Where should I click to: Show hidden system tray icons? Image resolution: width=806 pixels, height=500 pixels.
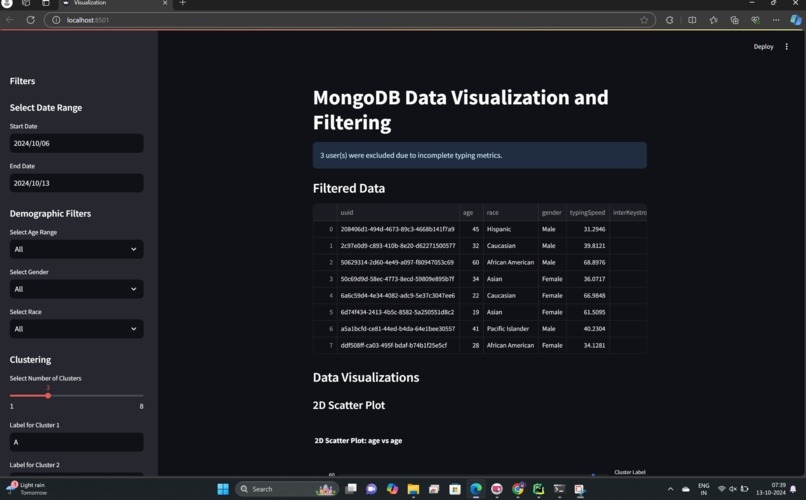click(670, 489)
